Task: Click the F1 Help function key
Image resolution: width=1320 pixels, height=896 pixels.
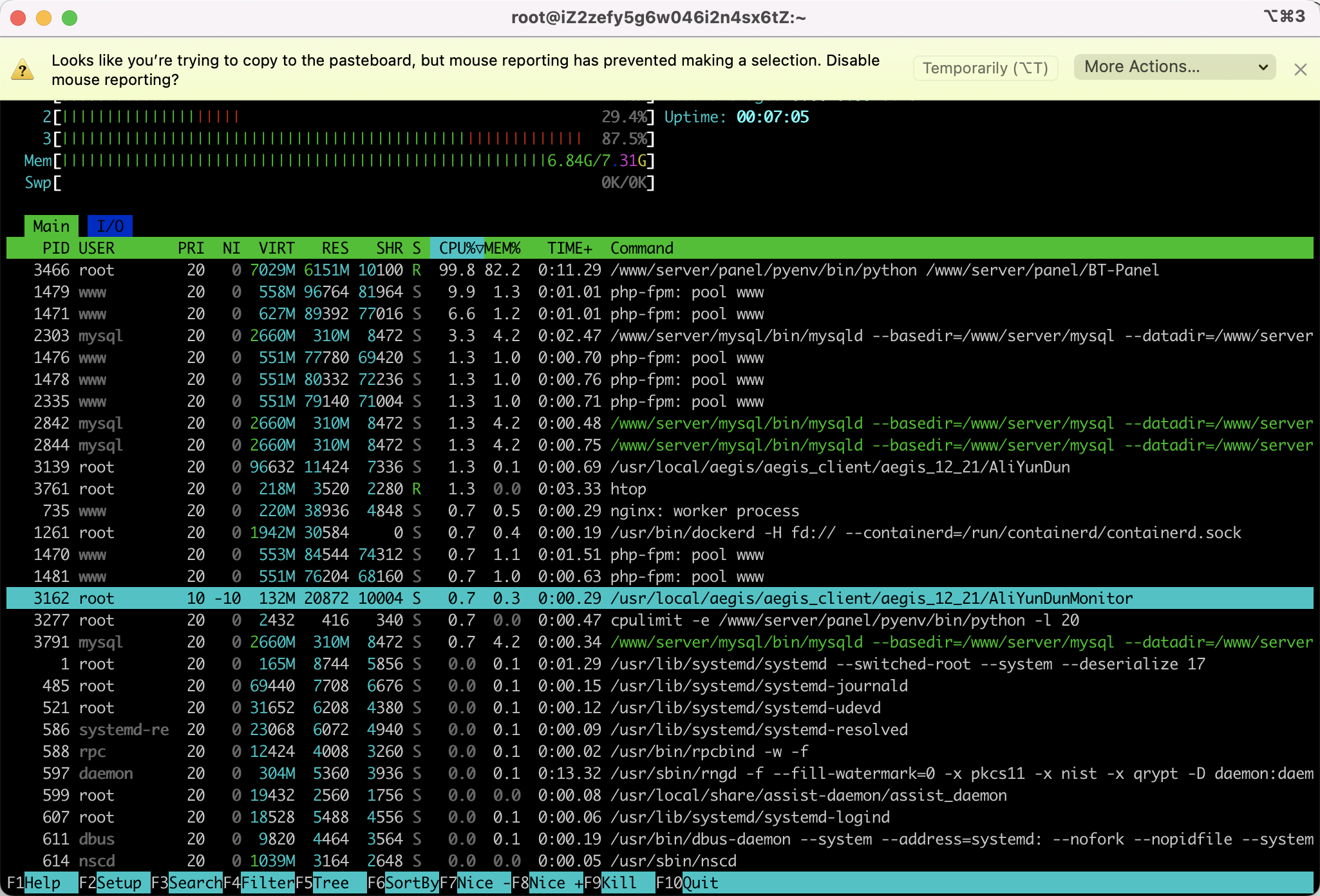Action: point(42,882)
